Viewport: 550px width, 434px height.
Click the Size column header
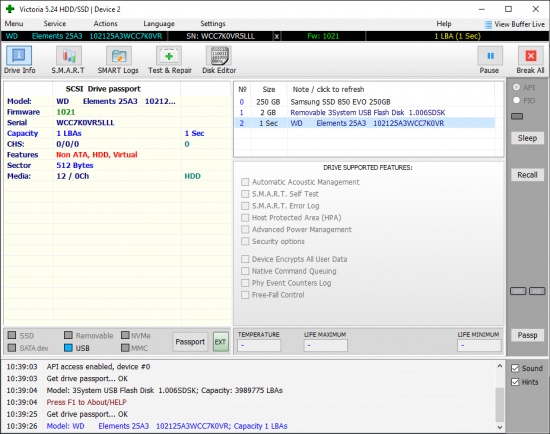(x=269, y=89)
